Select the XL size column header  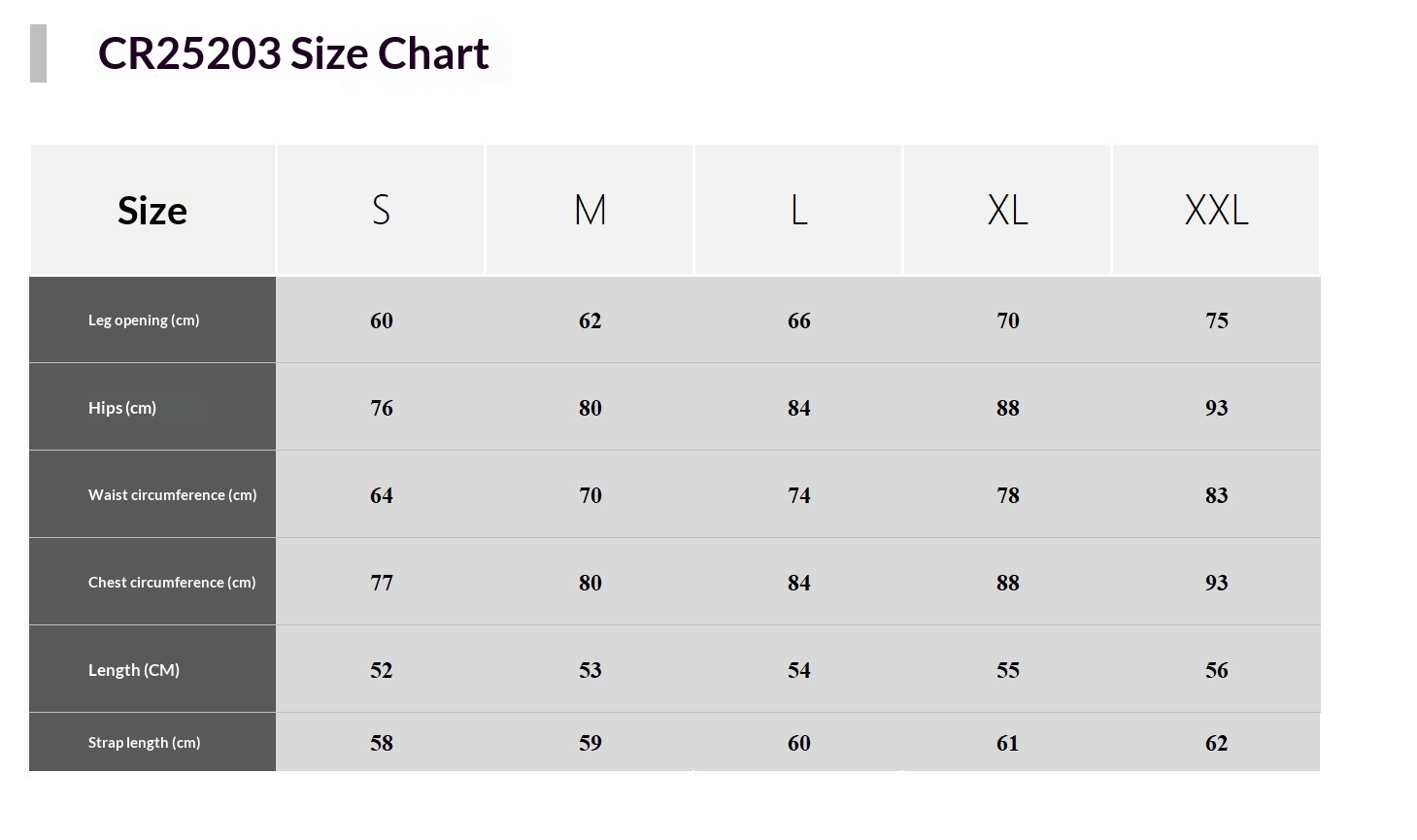(1007, 210)
